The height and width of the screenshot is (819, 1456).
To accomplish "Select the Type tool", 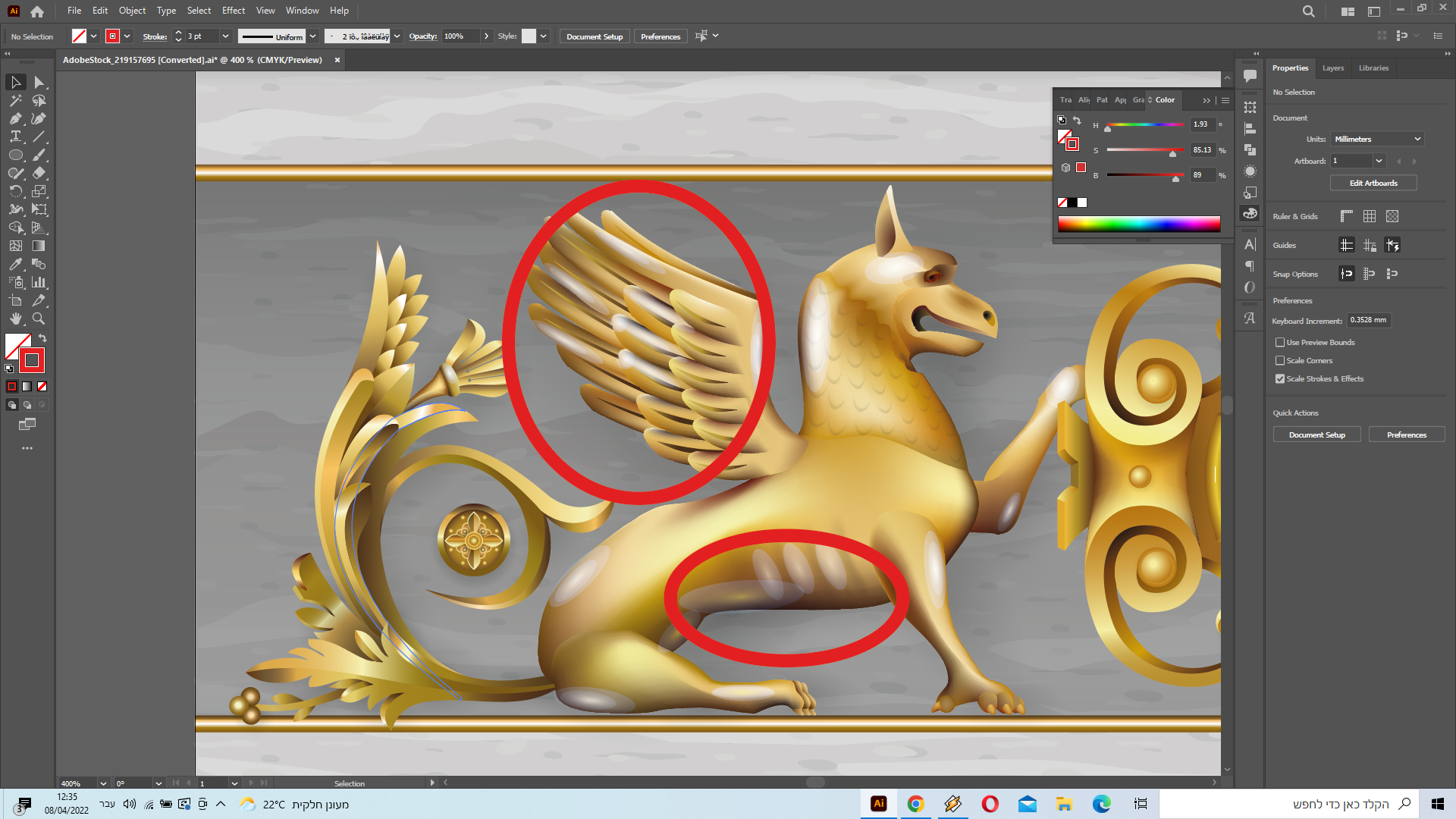I will [15, 136].
